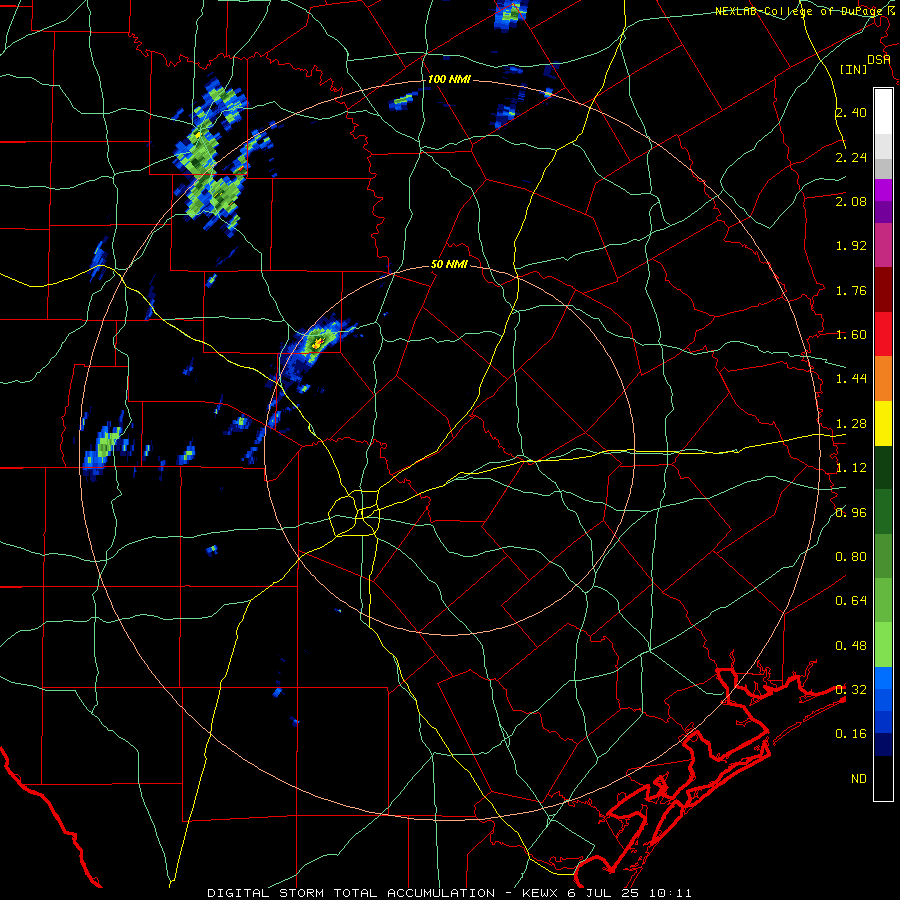Select the bright magenta legend swatch

pyautogui.click(x=883, y=190)
